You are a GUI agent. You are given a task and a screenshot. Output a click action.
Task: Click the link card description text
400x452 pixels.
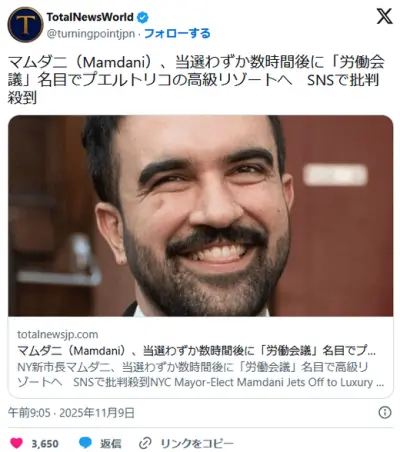pos(200,374)
